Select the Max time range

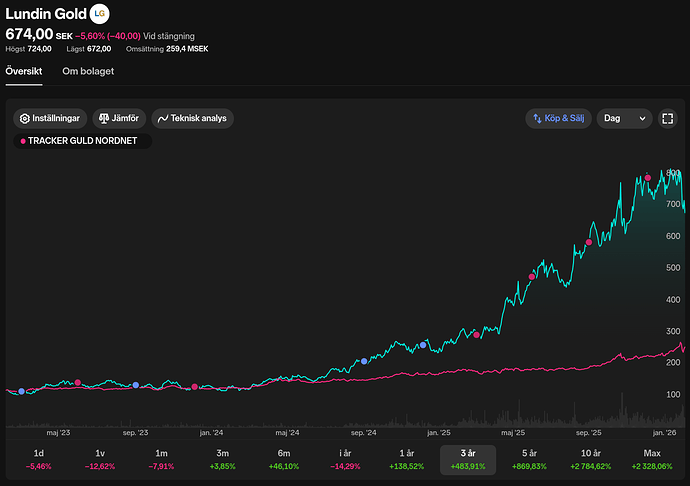click(x=652, y=460)
